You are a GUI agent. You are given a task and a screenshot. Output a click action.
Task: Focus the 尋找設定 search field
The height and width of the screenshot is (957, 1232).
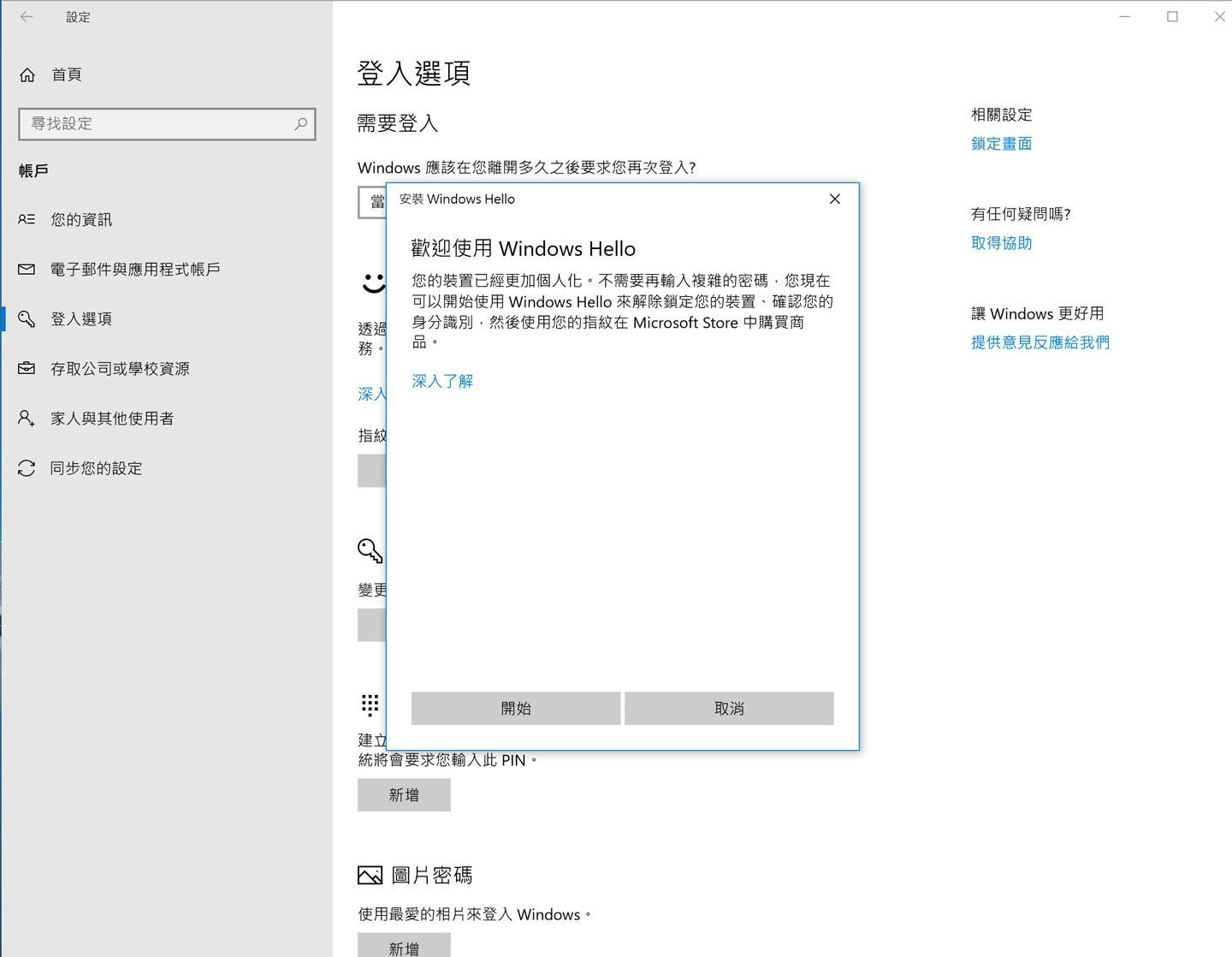[x=167, y=124]
